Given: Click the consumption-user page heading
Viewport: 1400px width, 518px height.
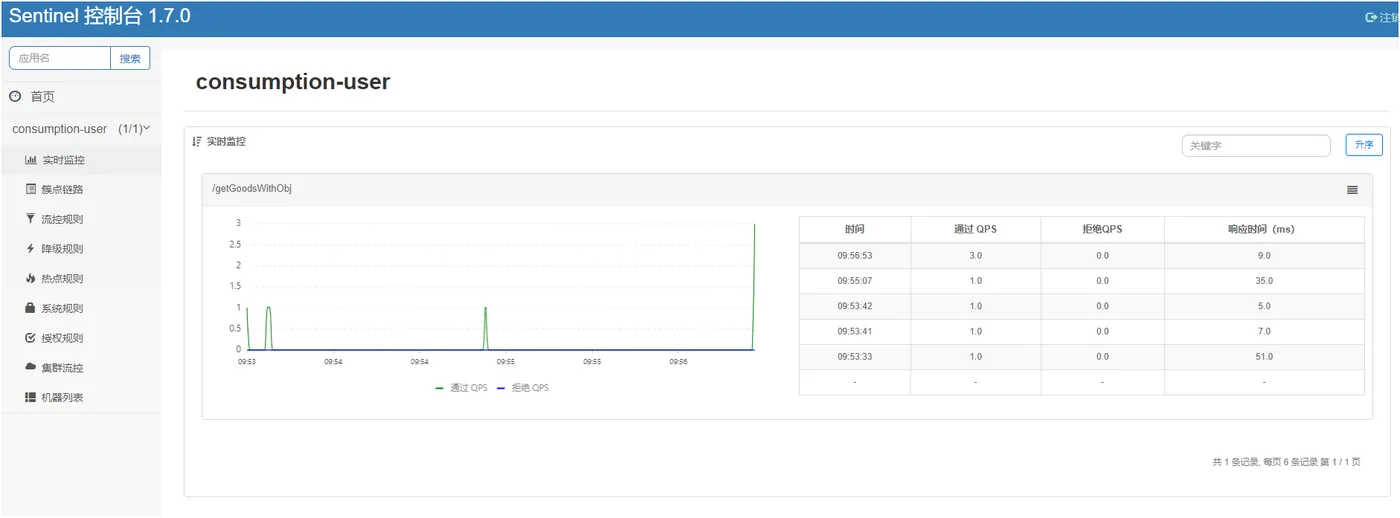Looking at the screenshot, I should (x=293, y=82).
